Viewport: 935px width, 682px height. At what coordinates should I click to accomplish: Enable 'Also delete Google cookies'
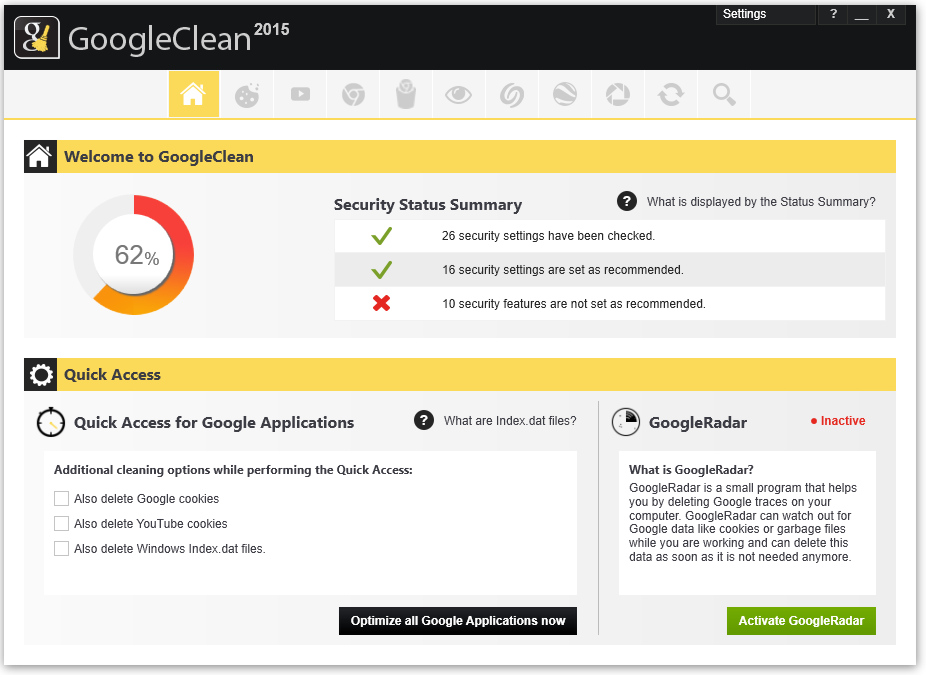coord(61,498)
